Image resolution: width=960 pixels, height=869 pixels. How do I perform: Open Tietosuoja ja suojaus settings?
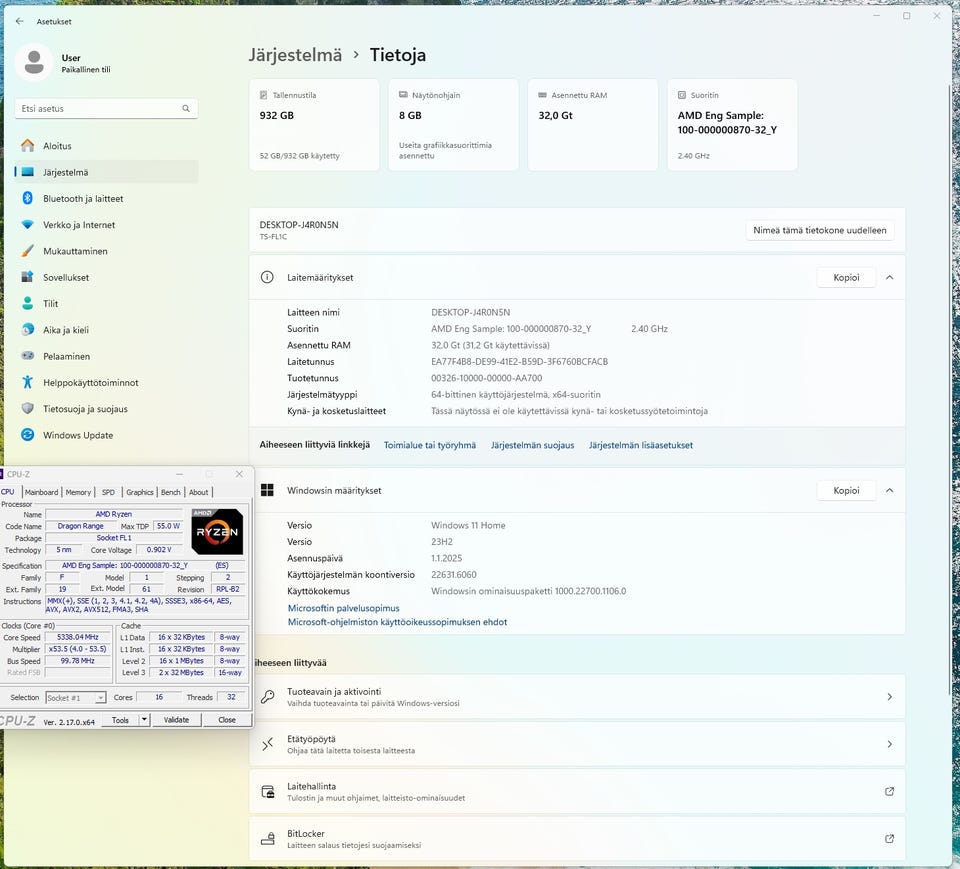pos(106,409)
